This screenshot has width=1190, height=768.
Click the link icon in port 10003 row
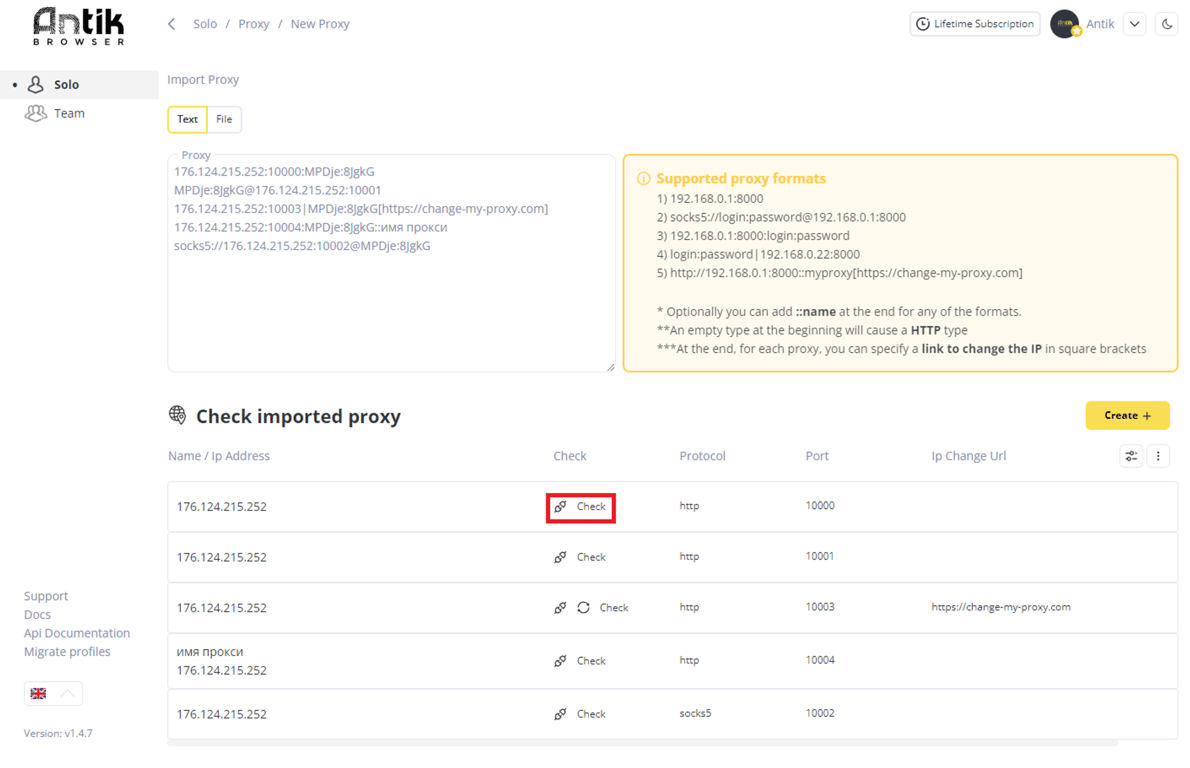560,608
